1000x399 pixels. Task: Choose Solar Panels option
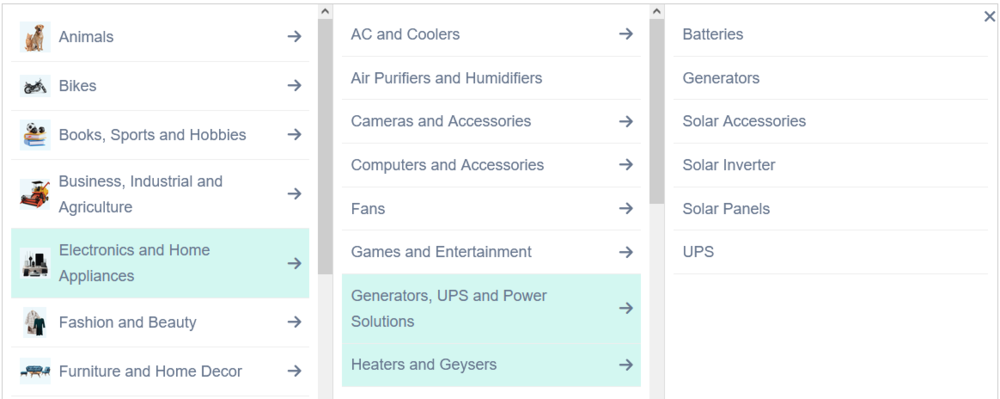726,208
